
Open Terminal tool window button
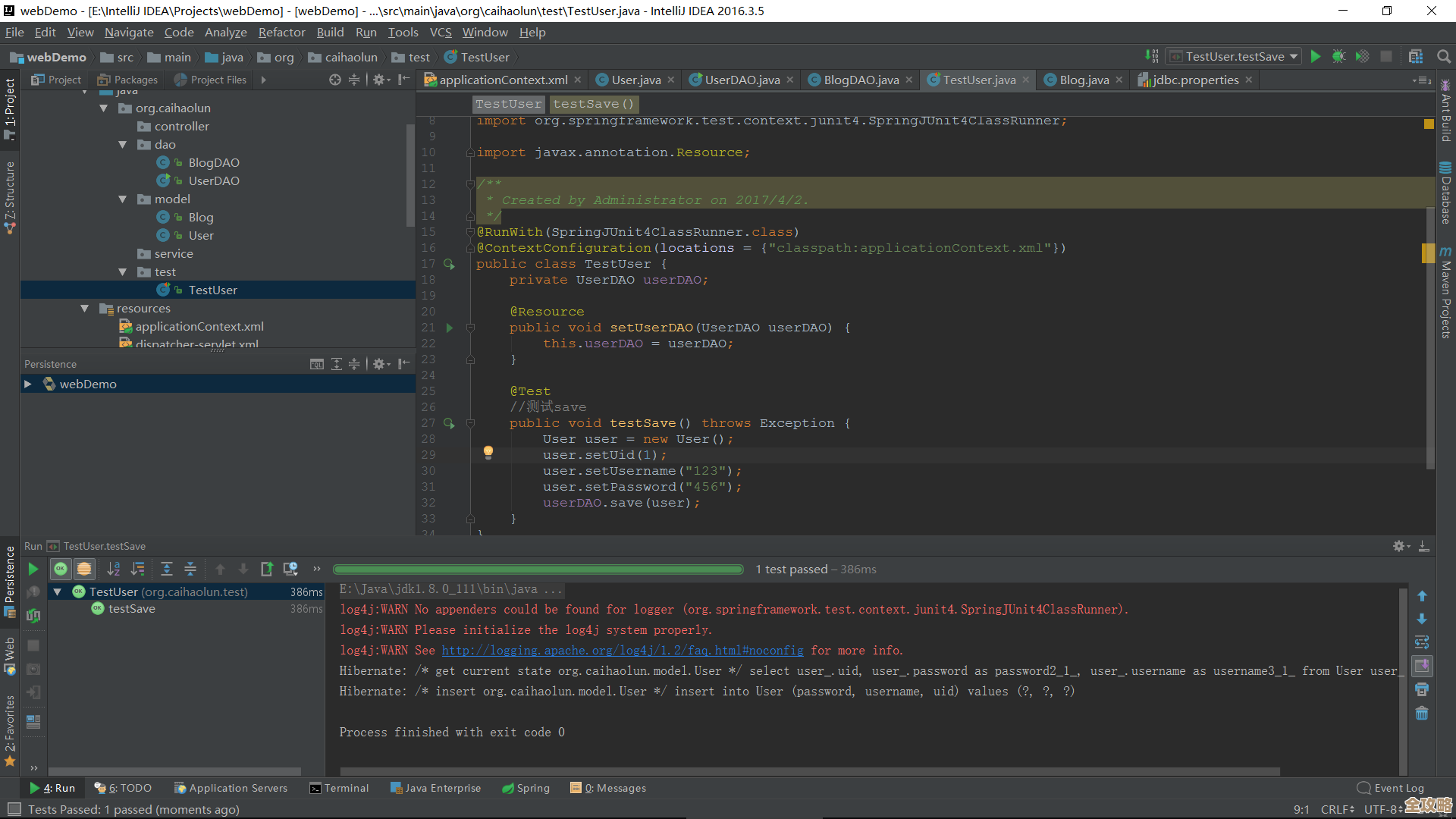[x=339, y=788]
